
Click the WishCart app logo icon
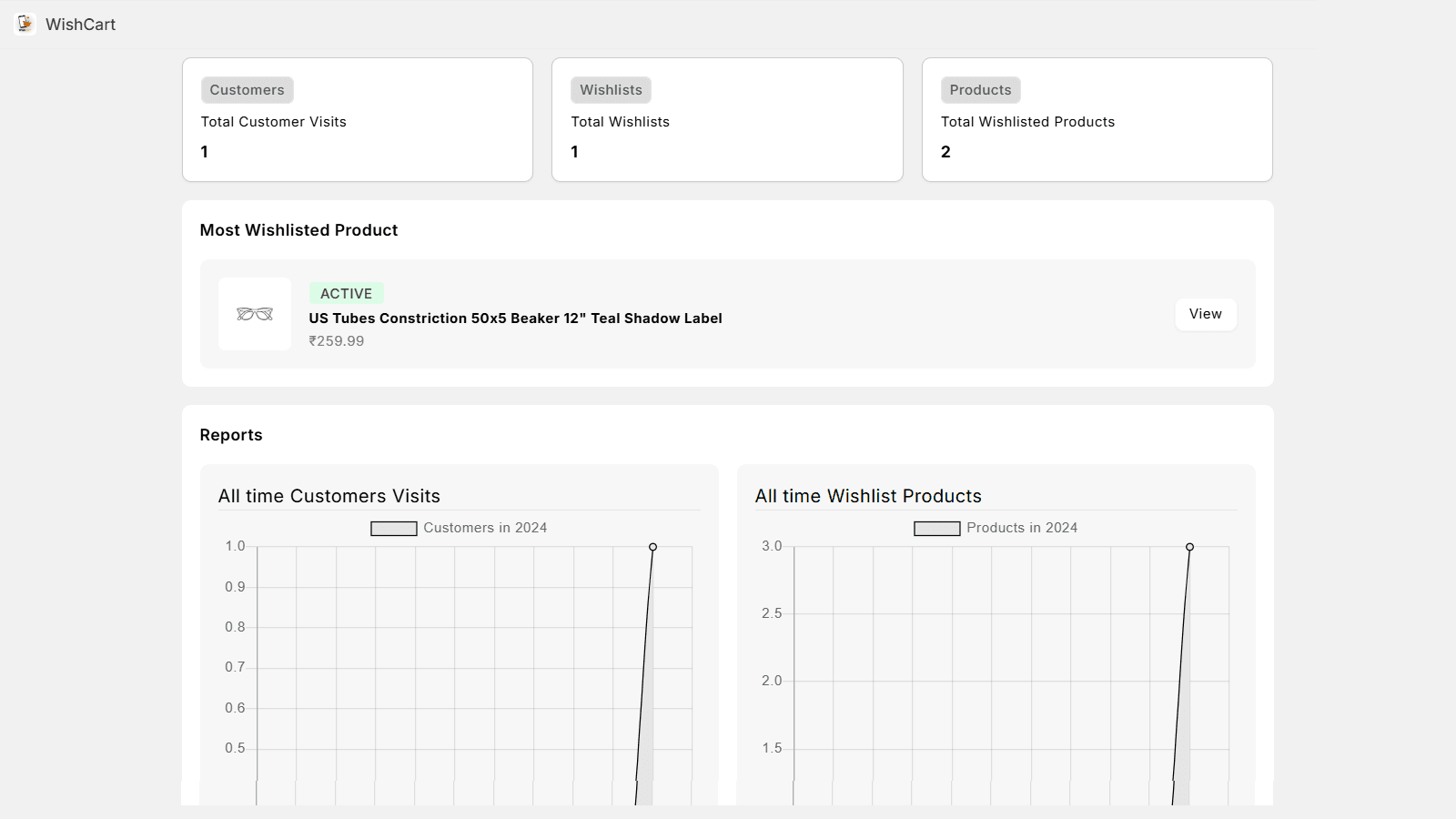pos(25,24)
